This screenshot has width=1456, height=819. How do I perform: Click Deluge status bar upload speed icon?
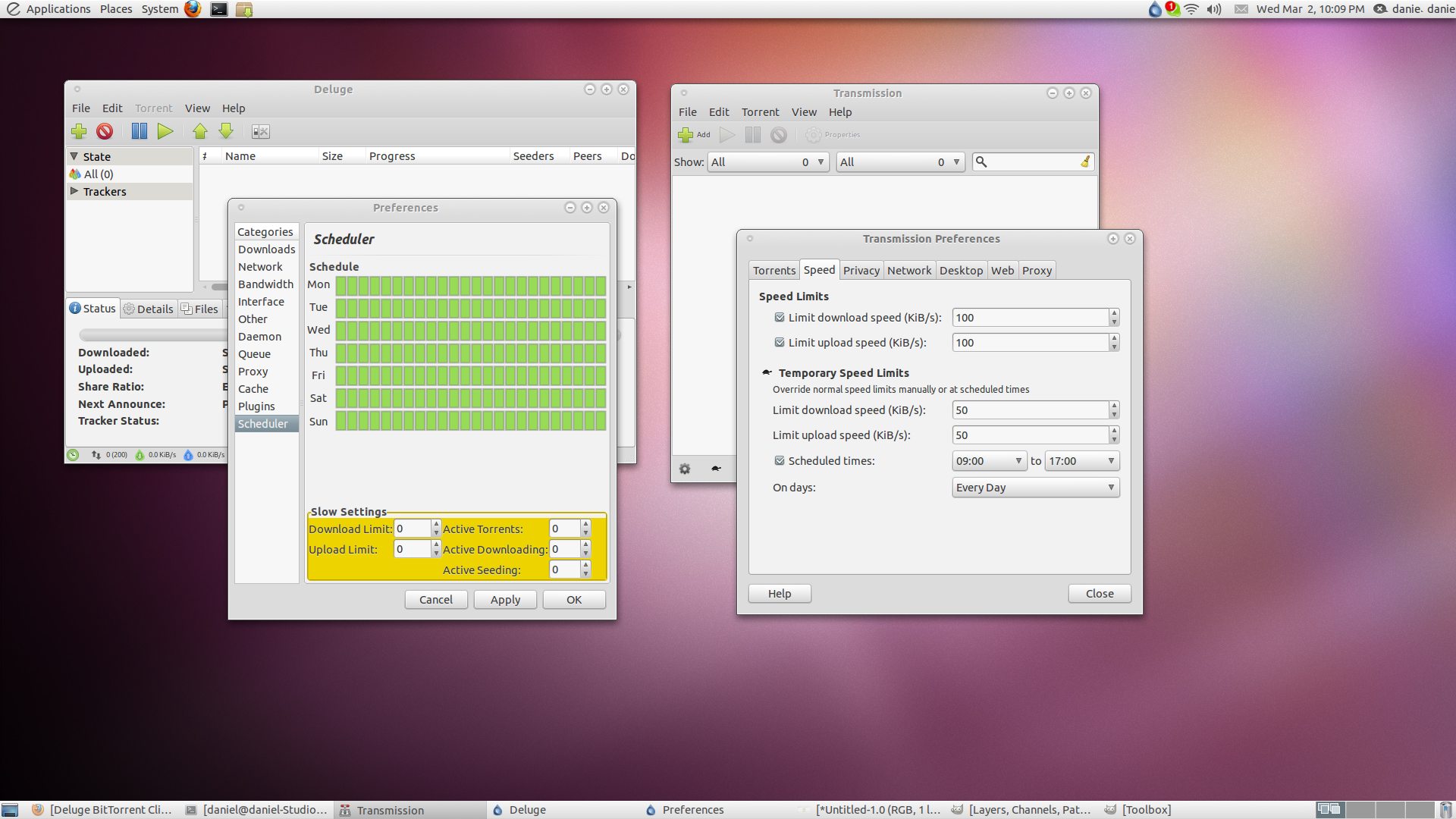click(188, 455)
